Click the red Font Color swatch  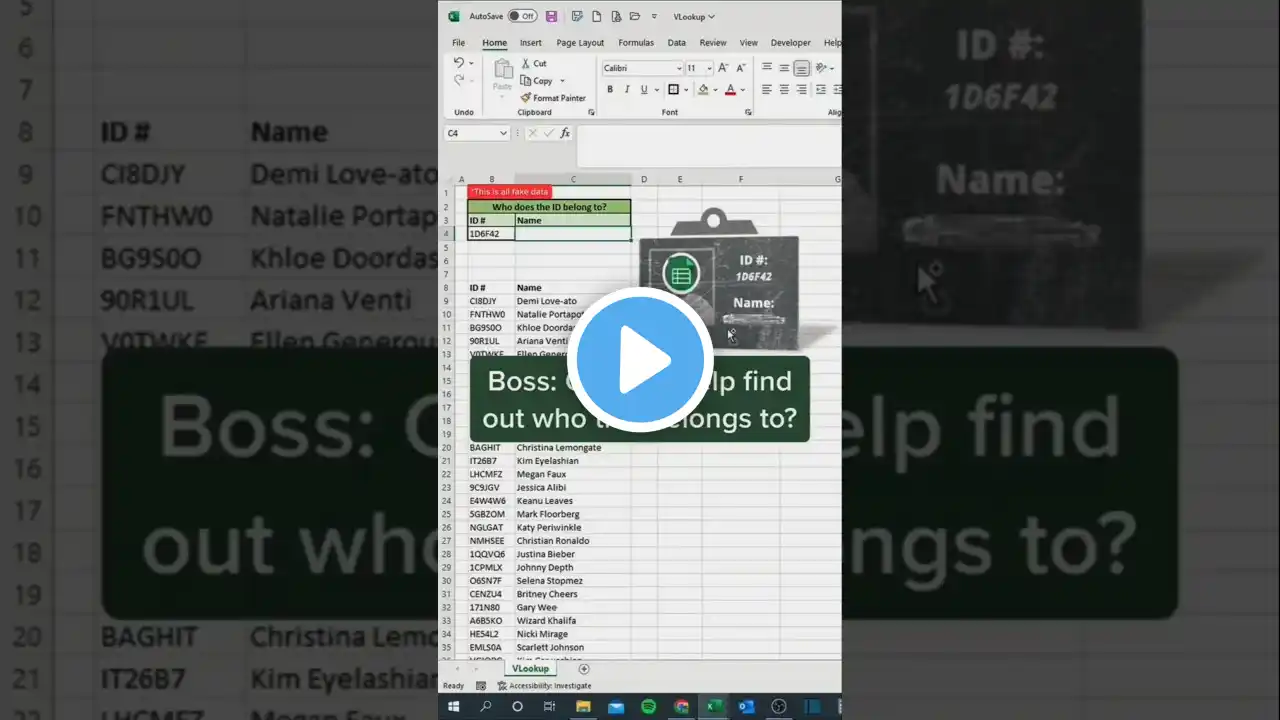point(730,90)
